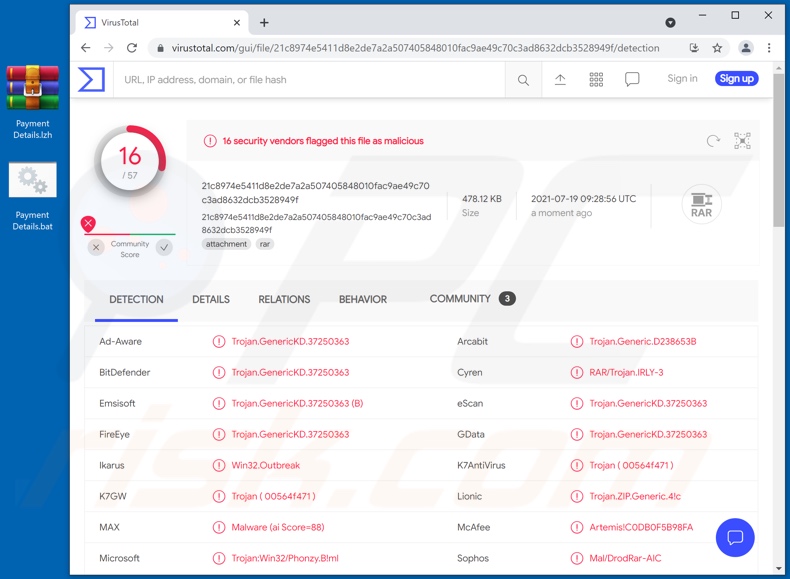Click the scrollbar down arrow
790x579 pixels.
[778, 568]
